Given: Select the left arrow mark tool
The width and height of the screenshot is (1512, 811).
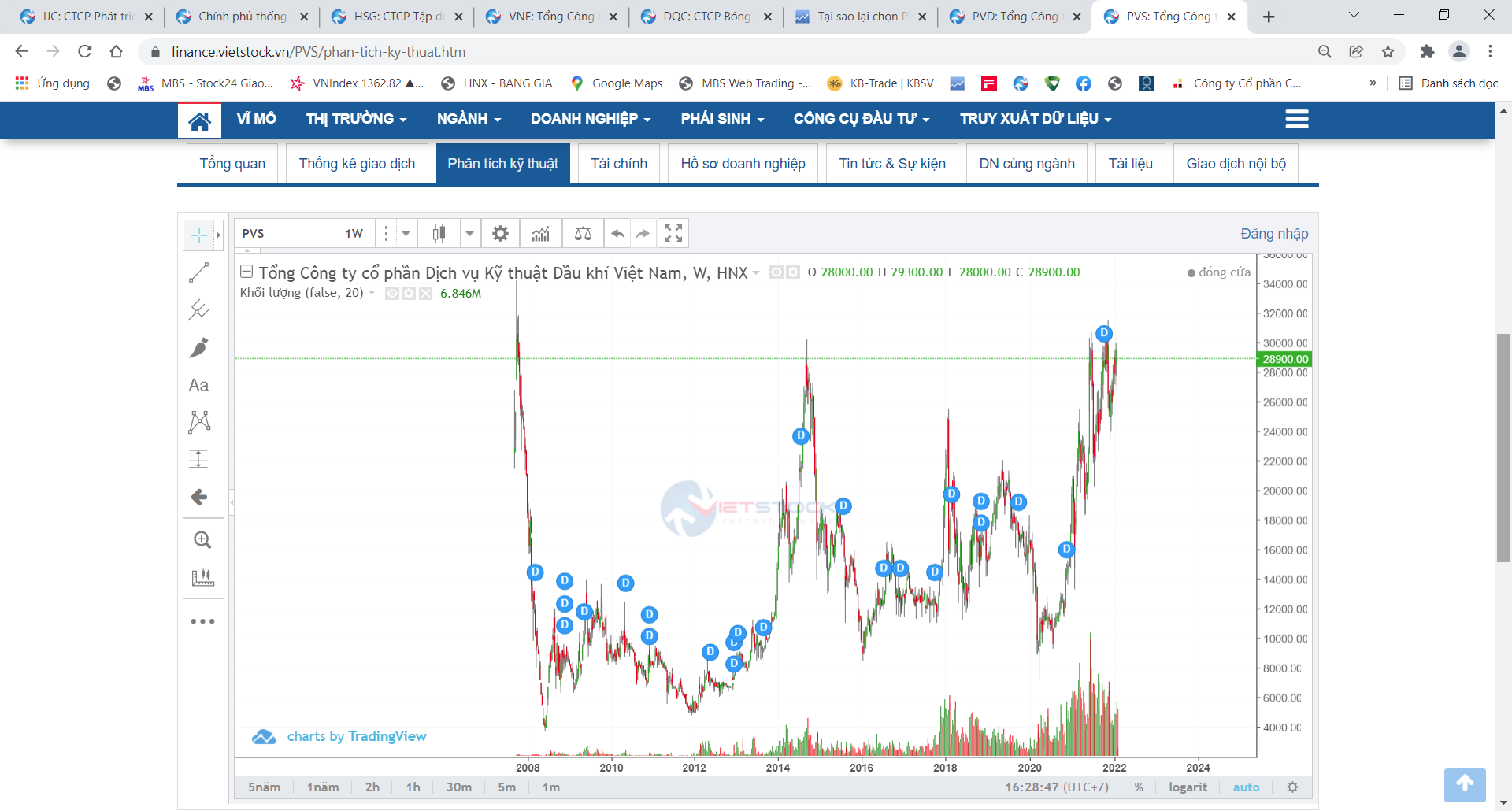Looking at the screenshot, I should pos(199,497).
